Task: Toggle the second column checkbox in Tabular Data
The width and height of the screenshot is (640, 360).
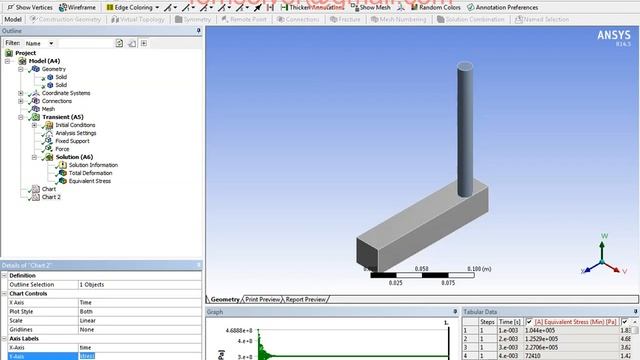Action: tap(624, 322)
